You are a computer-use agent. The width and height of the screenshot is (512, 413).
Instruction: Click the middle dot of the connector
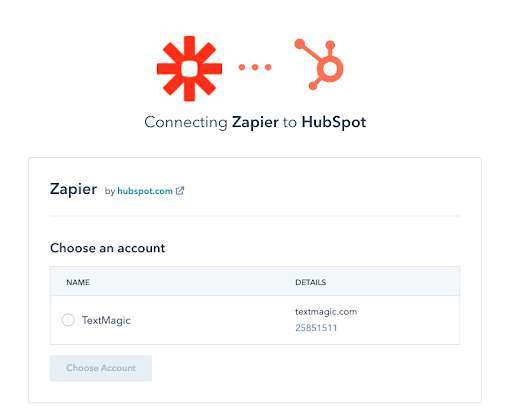255,67
